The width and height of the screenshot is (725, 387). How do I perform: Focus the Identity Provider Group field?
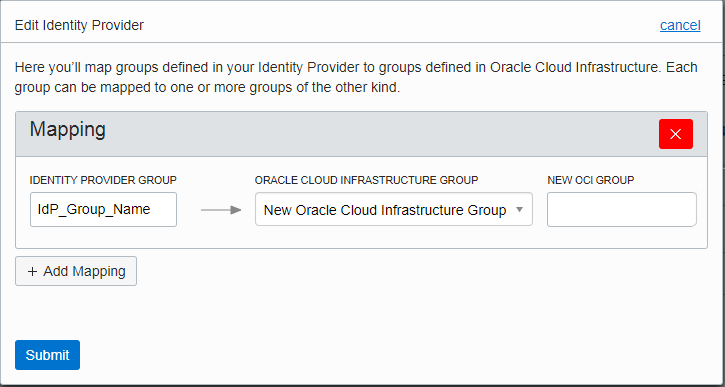point(103,209)
